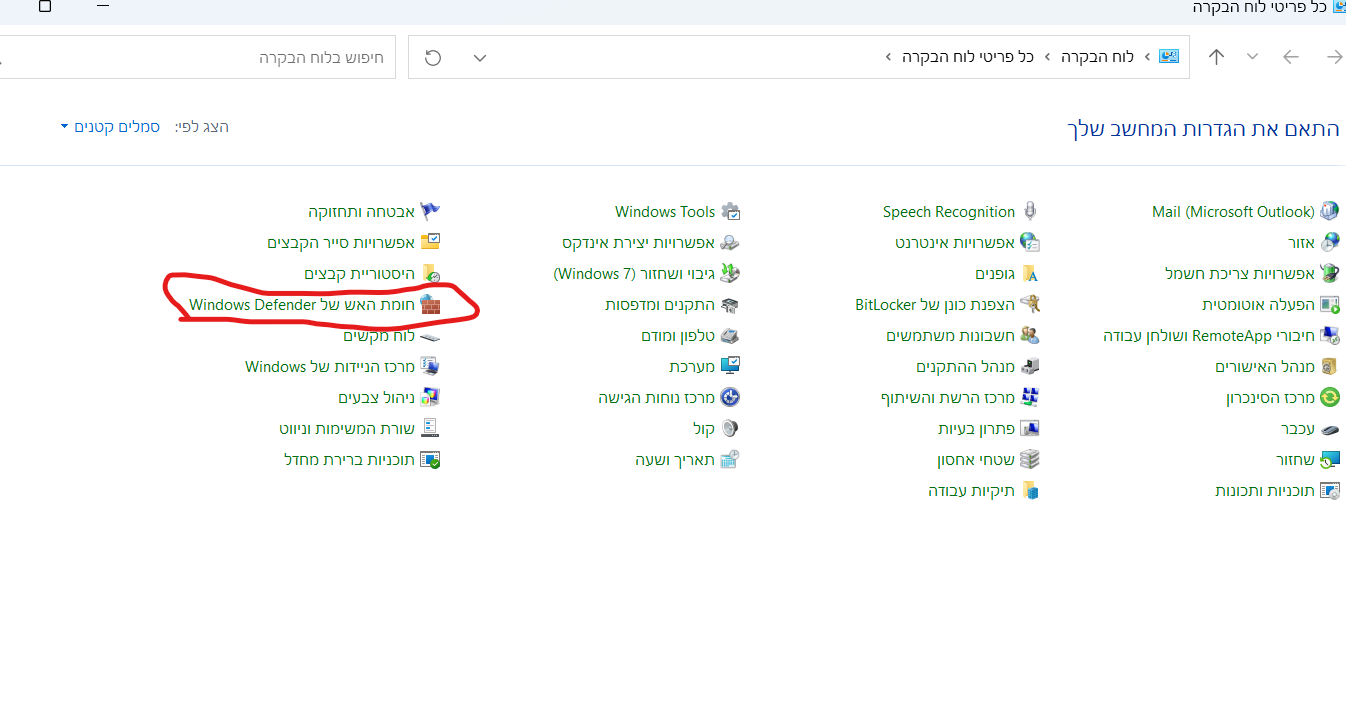Click the היסטוריית קבצים link
The height and width of the screenshot is (726, 1346).
pyautogui.click(x=360, y=273)
